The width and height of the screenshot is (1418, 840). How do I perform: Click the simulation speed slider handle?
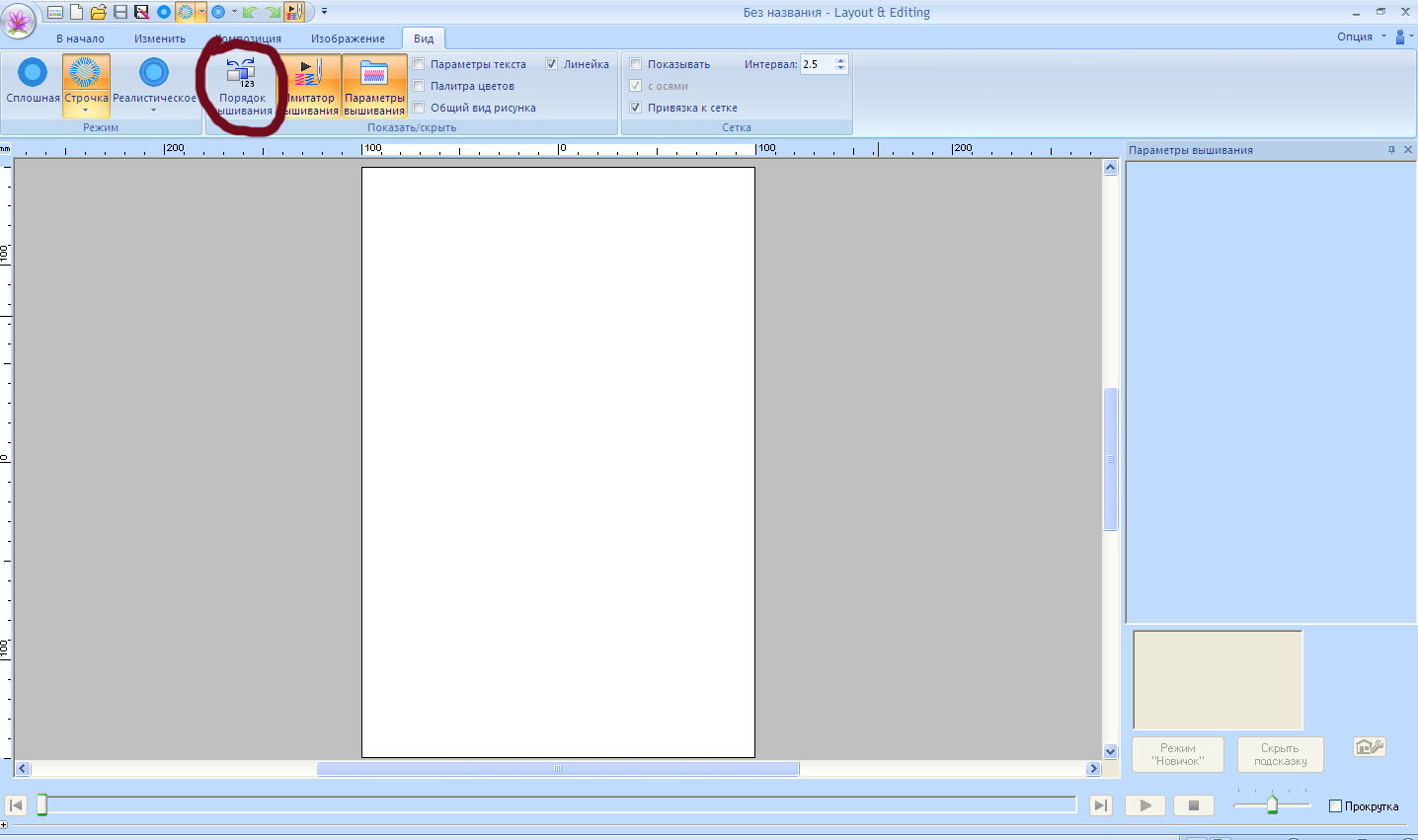(1272, 805)
